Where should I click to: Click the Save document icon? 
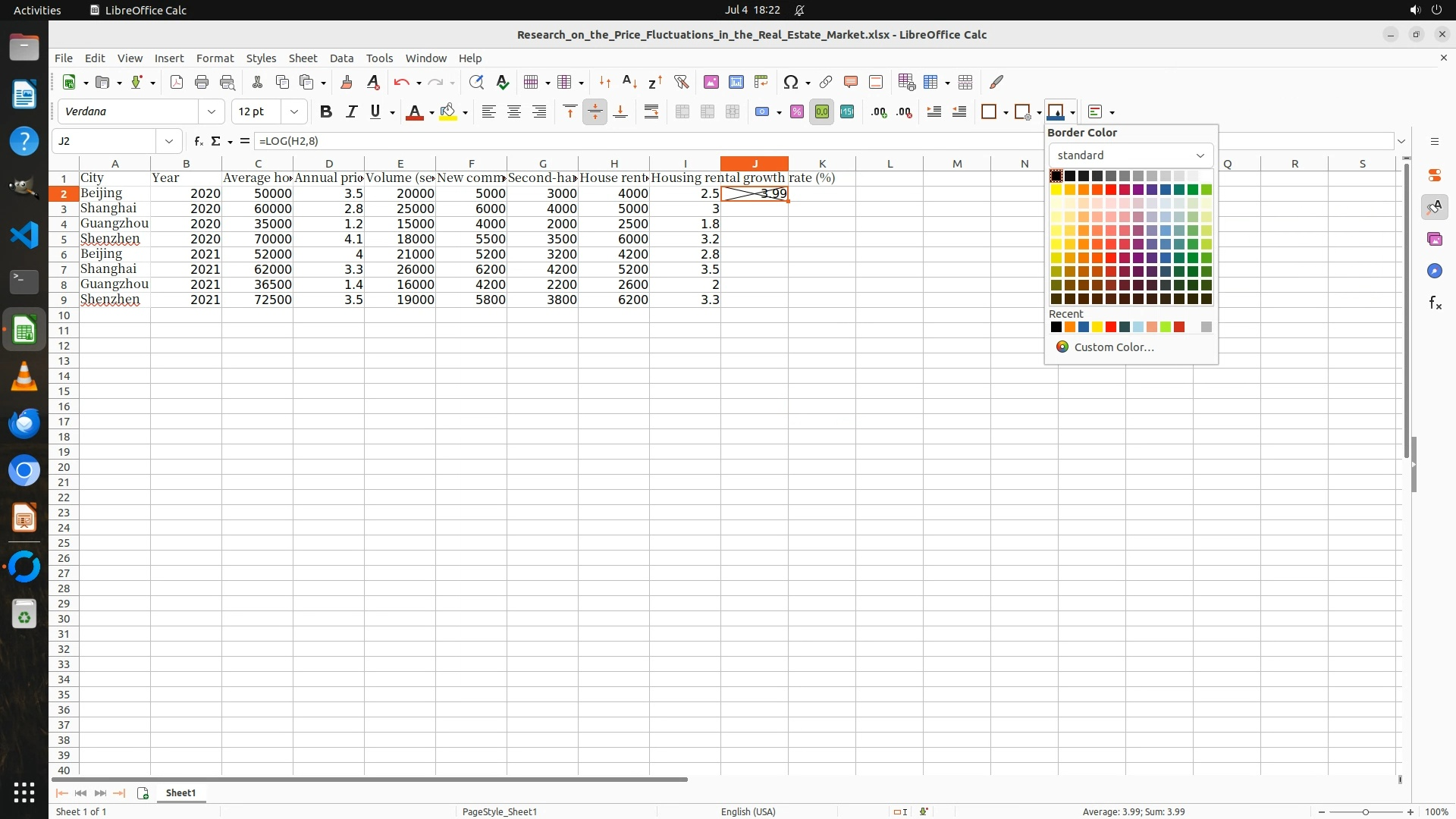coord(136,82)
